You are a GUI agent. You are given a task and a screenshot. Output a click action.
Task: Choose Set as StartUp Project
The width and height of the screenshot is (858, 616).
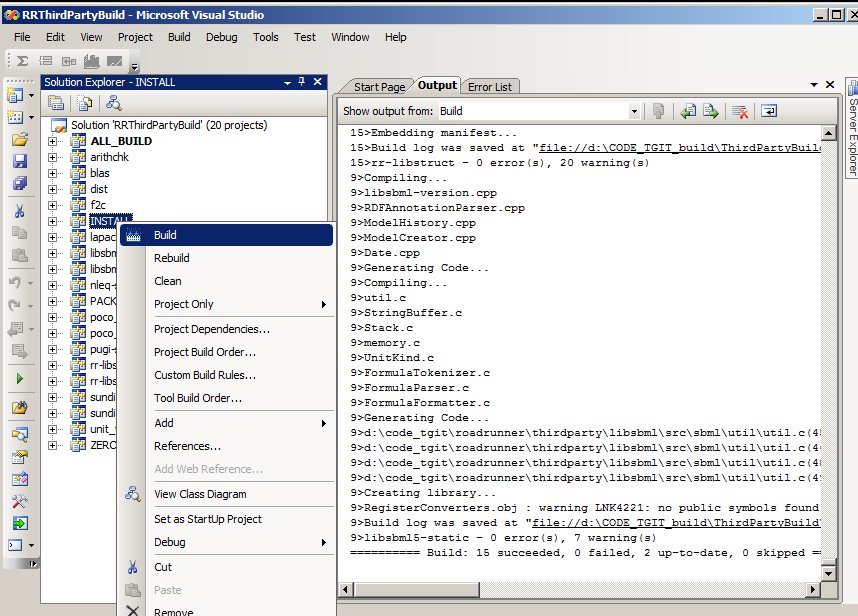207,519
